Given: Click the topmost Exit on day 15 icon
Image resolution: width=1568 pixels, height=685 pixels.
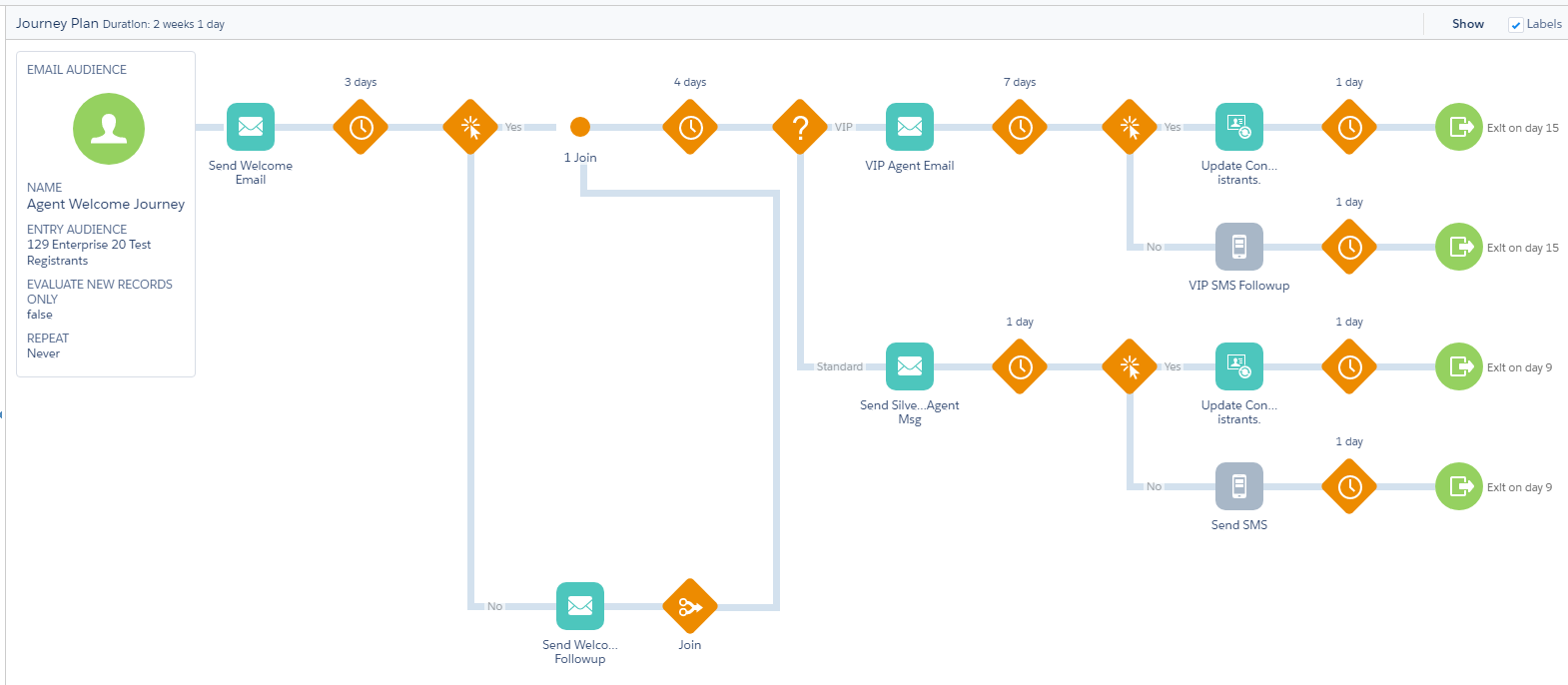Looking at the screenshot, I should pos(1459,127).
